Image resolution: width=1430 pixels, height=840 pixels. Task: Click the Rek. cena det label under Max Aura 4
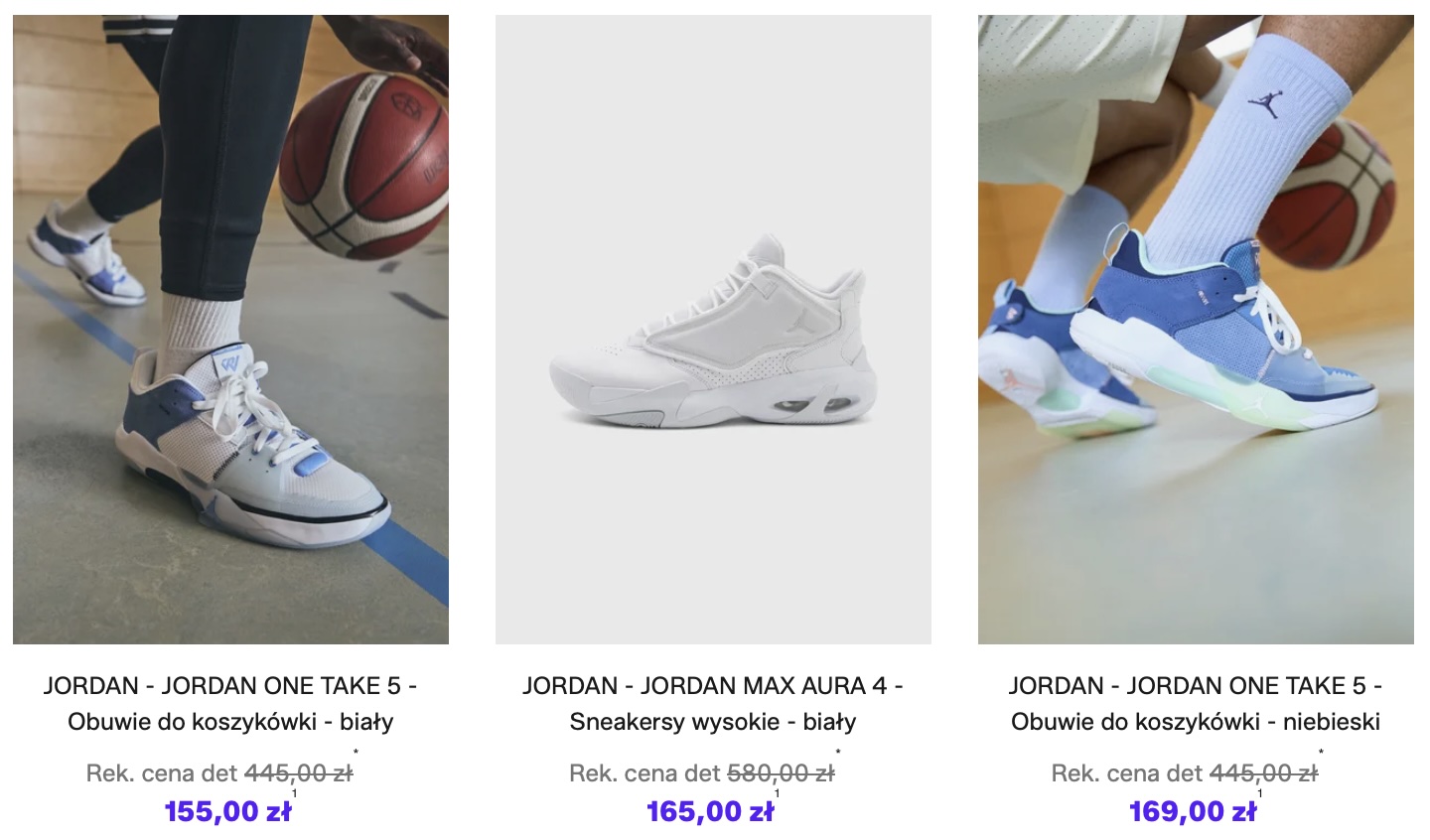click(645, 773)
